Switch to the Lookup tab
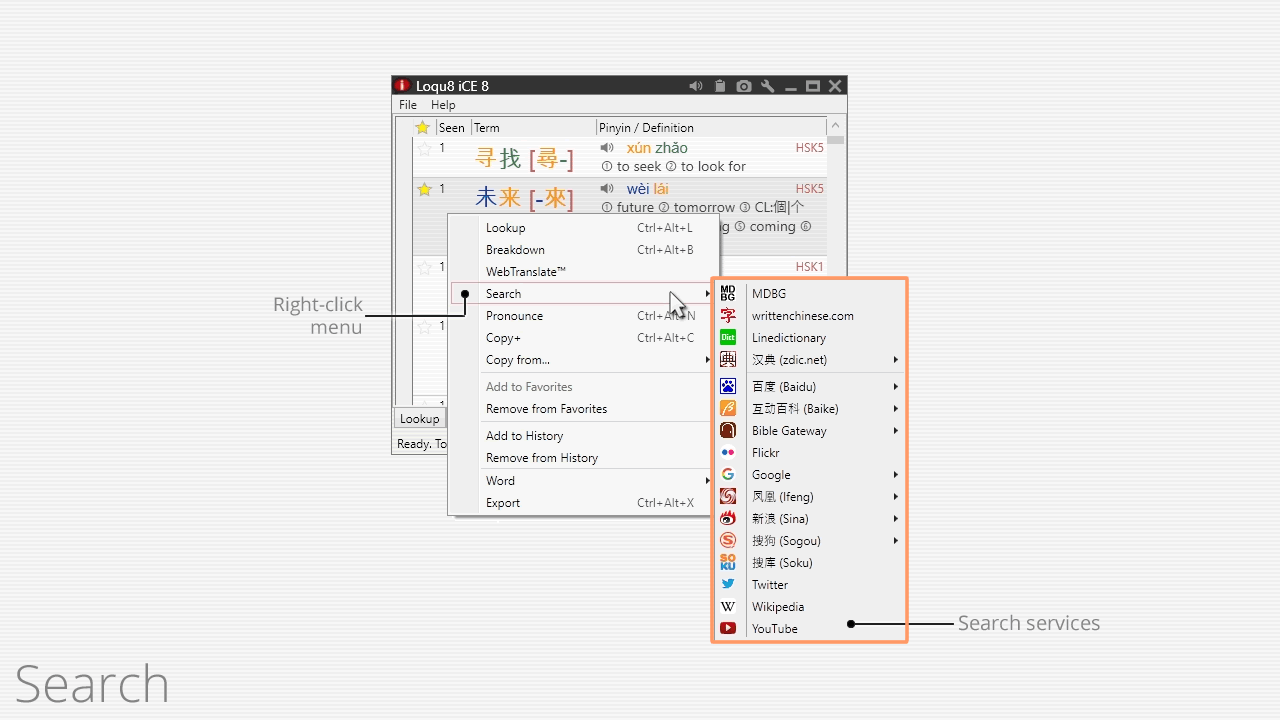Screen dimensions: 1280x720 [419, 419]
